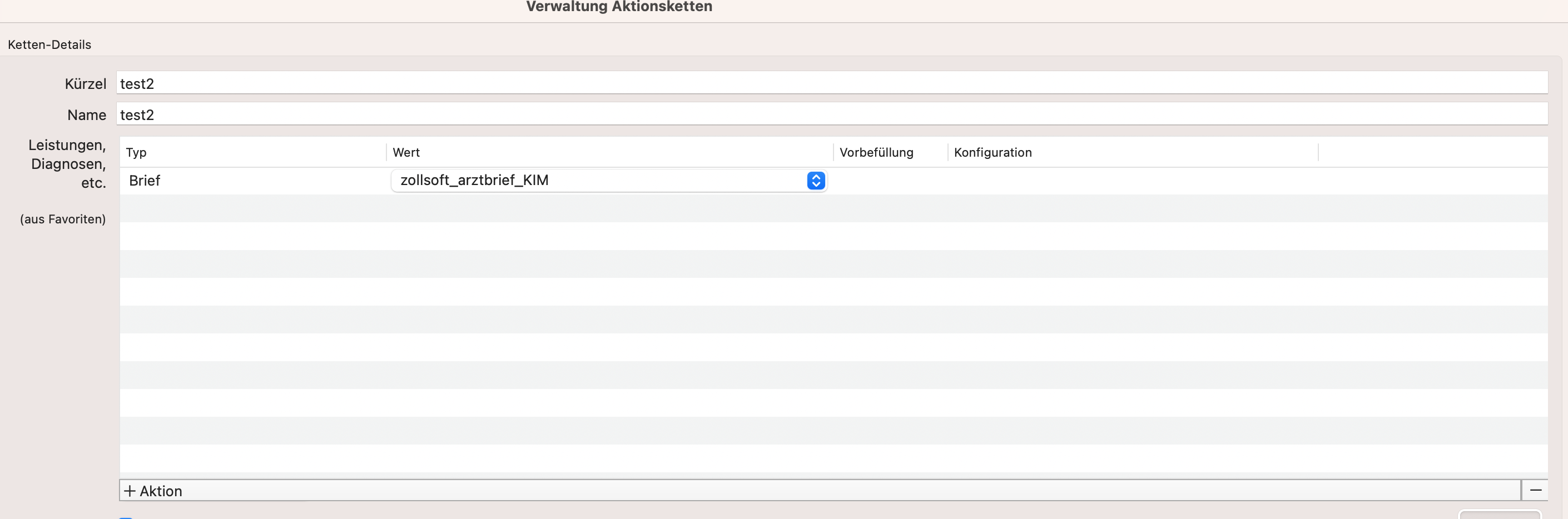1568x519 pixels.
Task: Click the minus button to remove an action
Action: (1535, 491)
